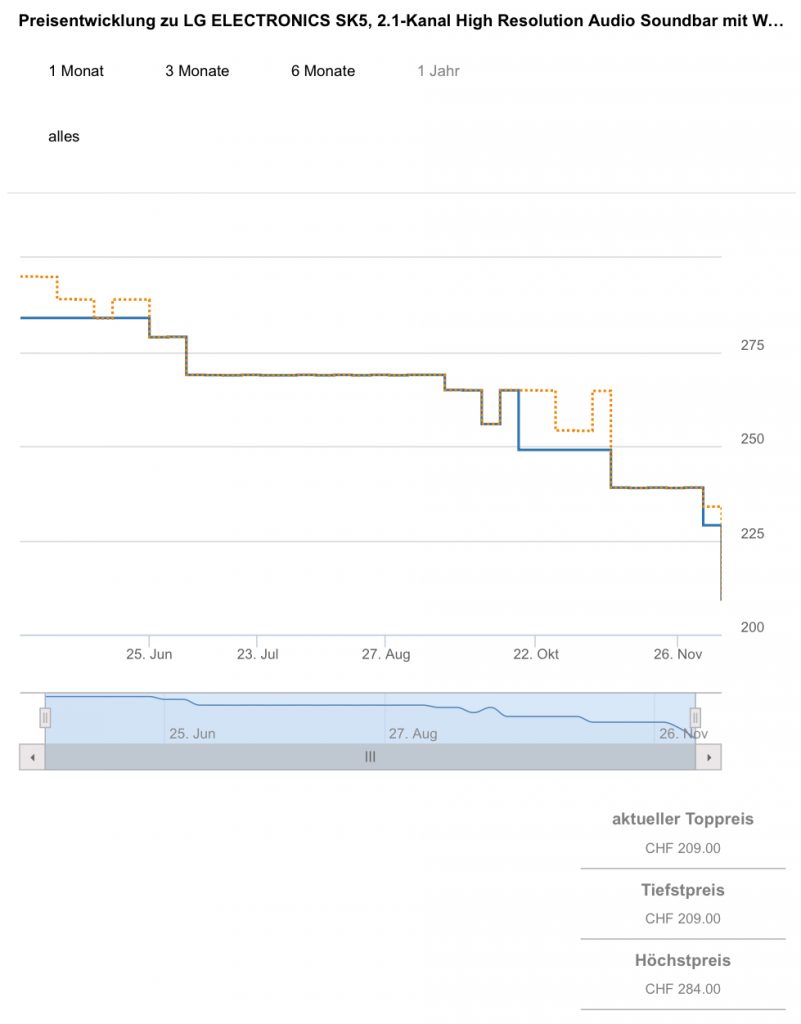This screenshot has height=1024, width=801.
Task: Click the right navigator range handle
Action: tap(695, 717)
